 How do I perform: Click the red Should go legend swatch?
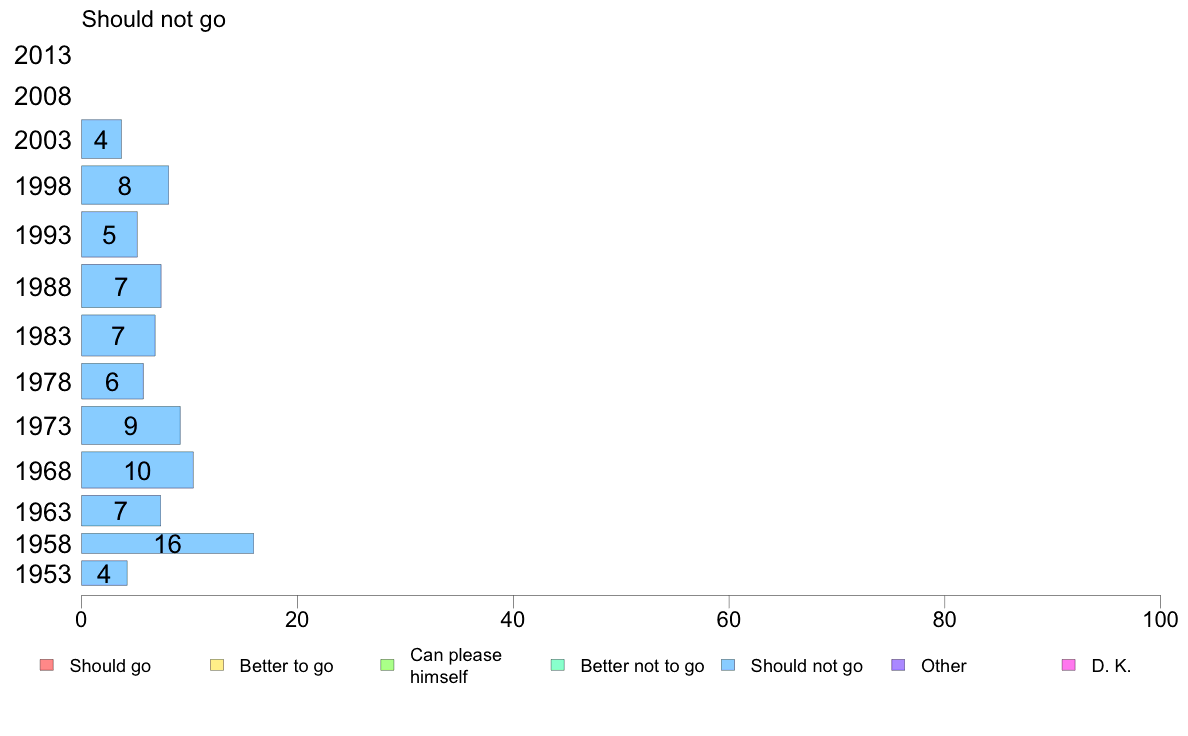point(46,665)
